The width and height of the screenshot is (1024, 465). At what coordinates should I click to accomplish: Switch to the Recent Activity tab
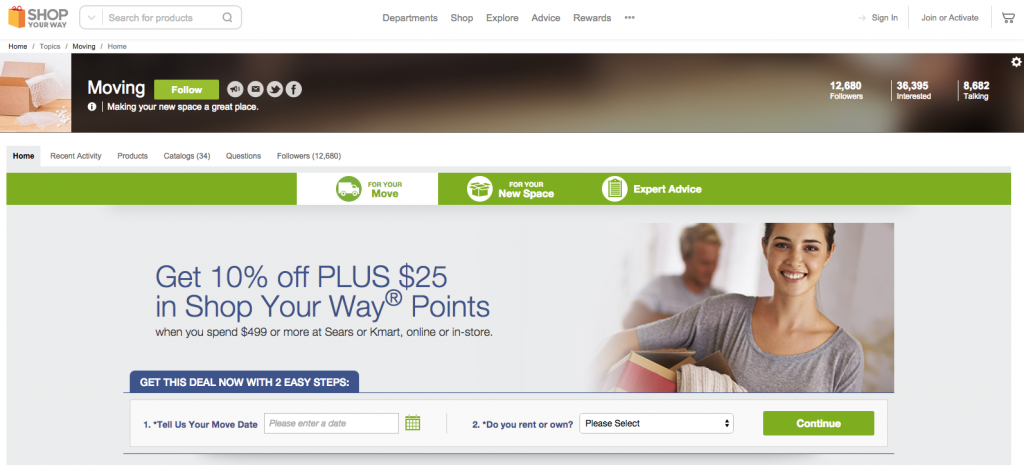[x=76, y=156]
